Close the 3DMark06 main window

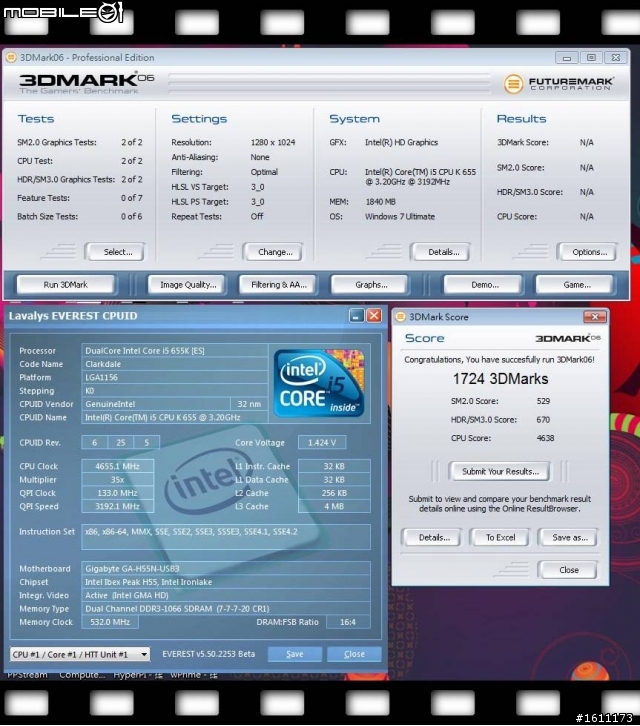[x=616, y=58]
